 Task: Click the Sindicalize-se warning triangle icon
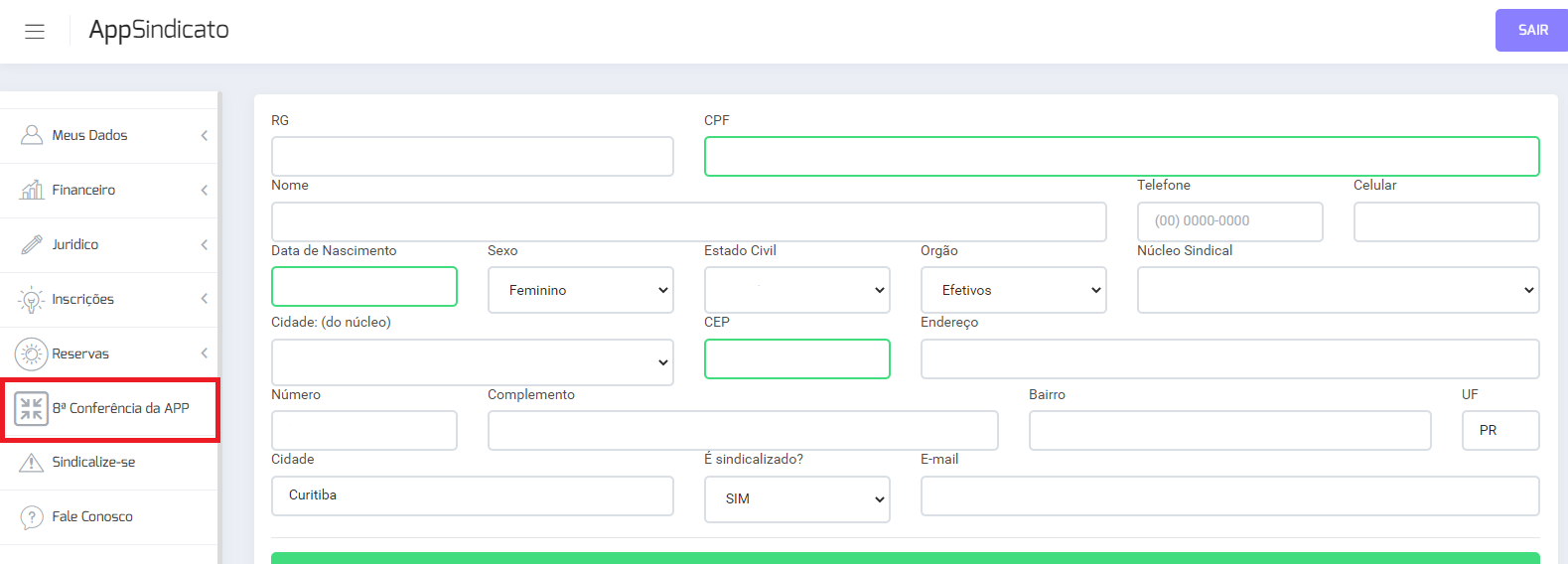pos(32,463)
